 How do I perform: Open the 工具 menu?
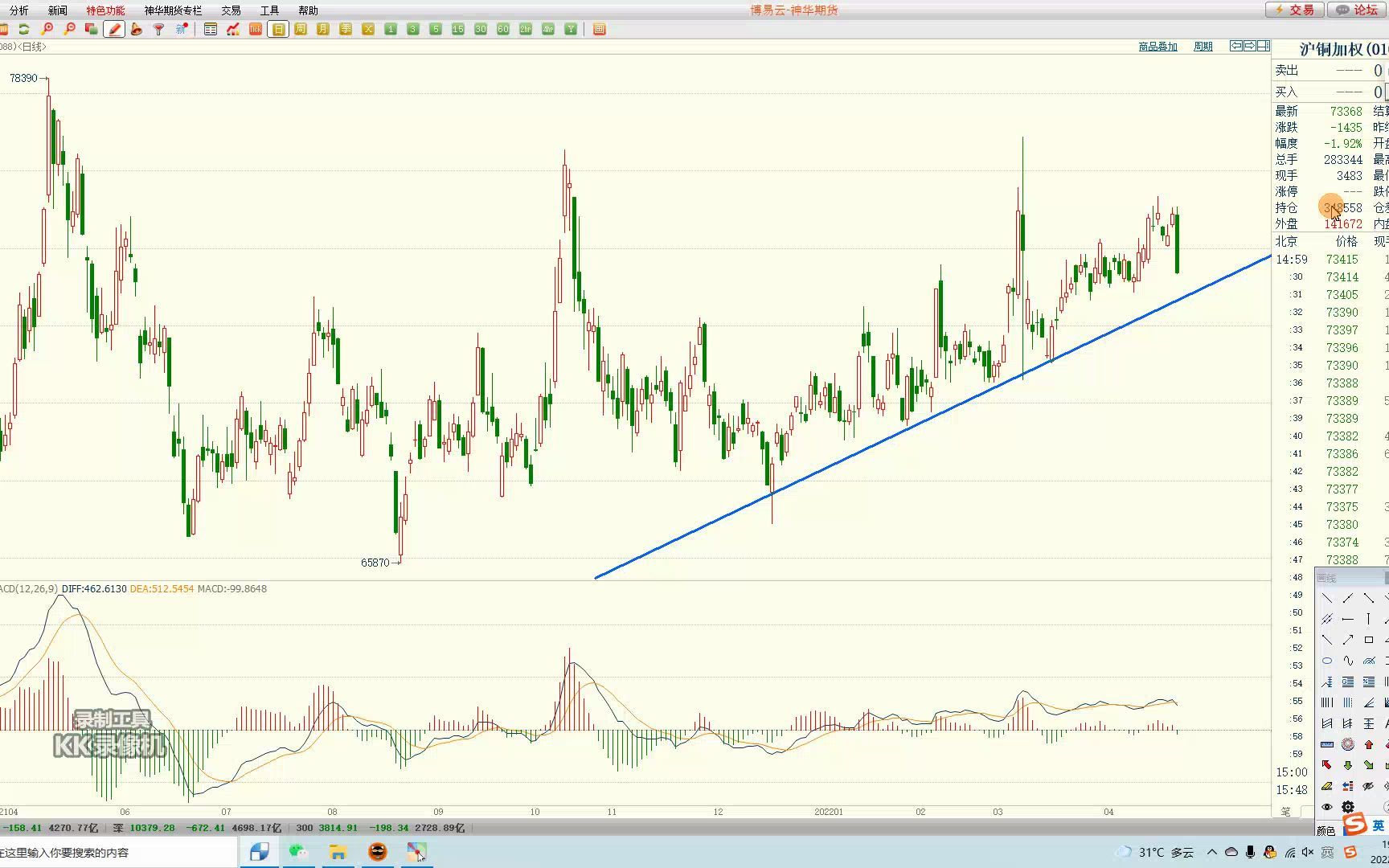click(x=269, y=10)
